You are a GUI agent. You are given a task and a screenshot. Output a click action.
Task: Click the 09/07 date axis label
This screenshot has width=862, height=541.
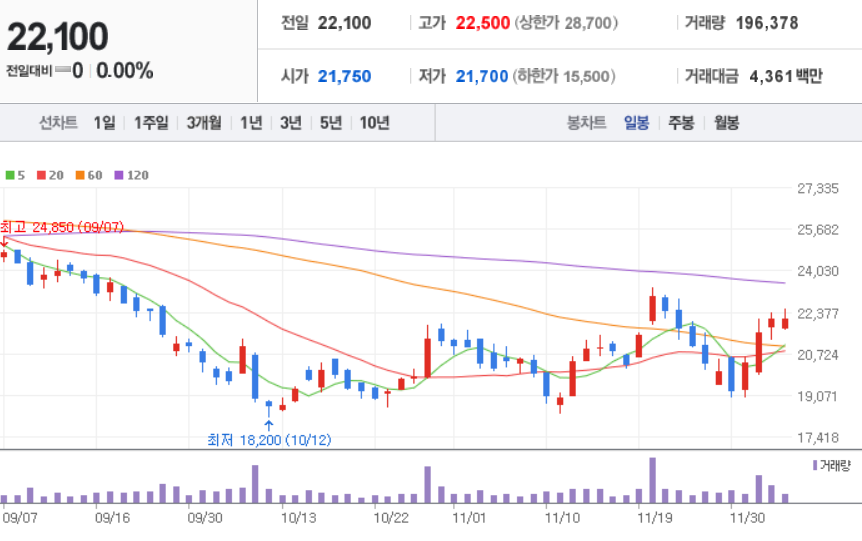pos(20,518)
